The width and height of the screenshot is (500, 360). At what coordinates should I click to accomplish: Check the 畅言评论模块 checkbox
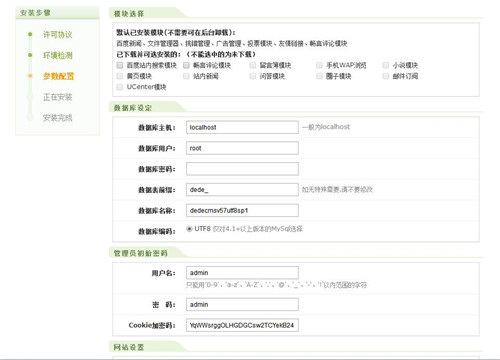[186, 65]
